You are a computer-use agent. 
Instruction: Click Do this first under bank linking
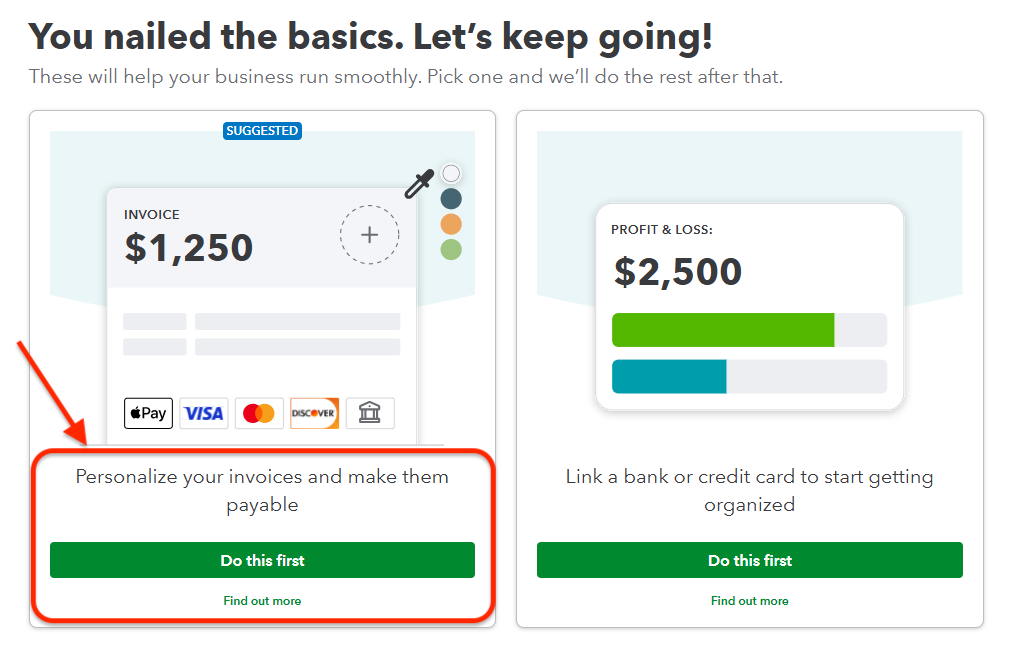click(x=749, y=560)
